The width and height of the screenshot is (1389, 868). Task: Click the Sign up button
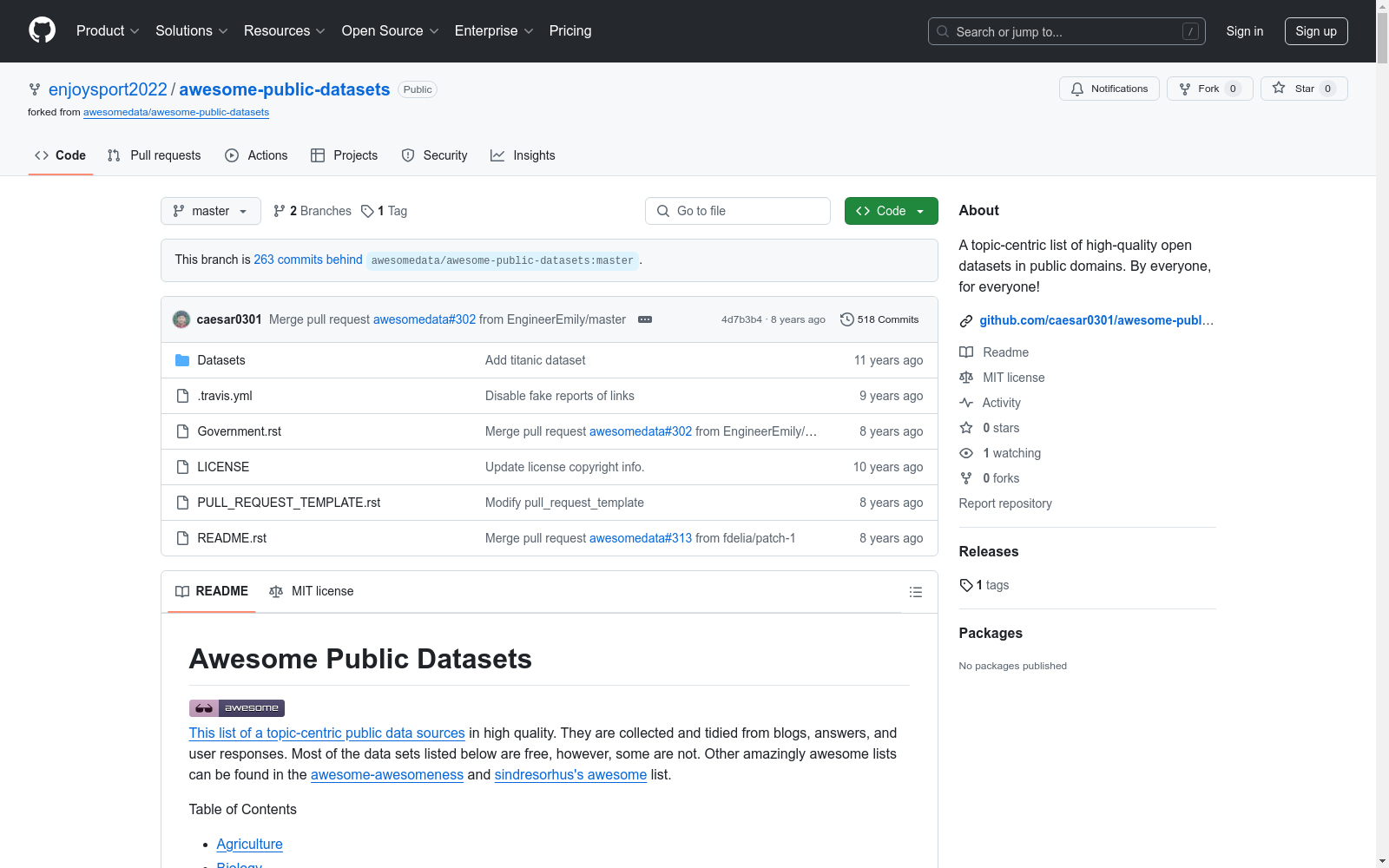click(x=1316, y=31)
